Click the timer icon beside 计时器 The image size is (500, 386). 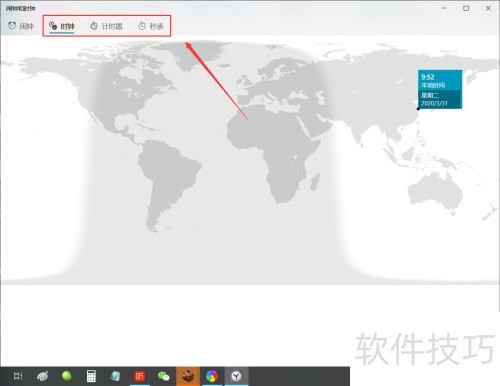tap(94, 26)
